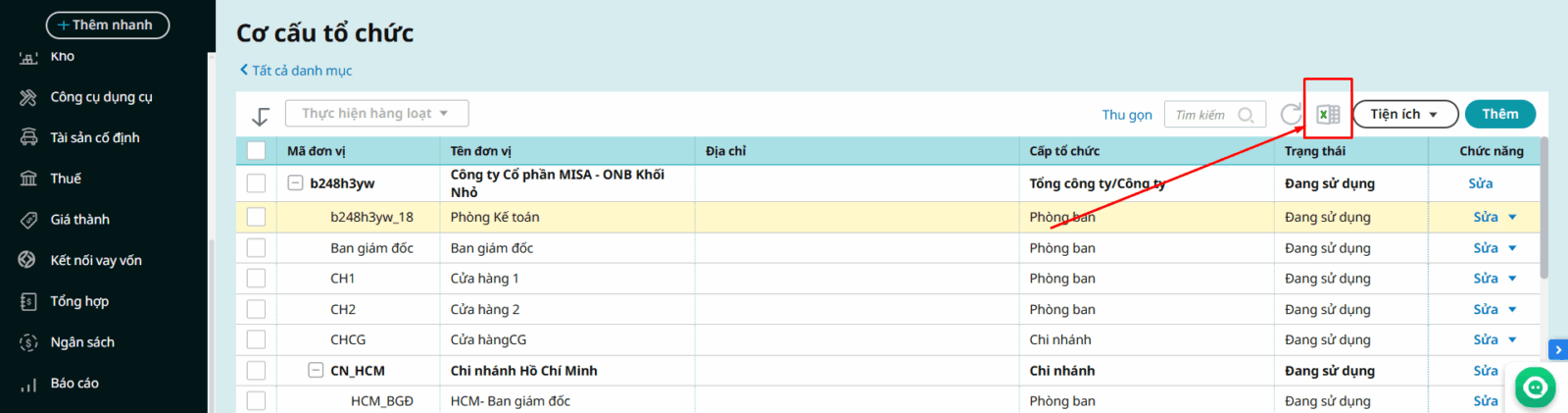Expand the Tiện ích dropdown
Screen dimensions: 1568x413
[1404, 115]
